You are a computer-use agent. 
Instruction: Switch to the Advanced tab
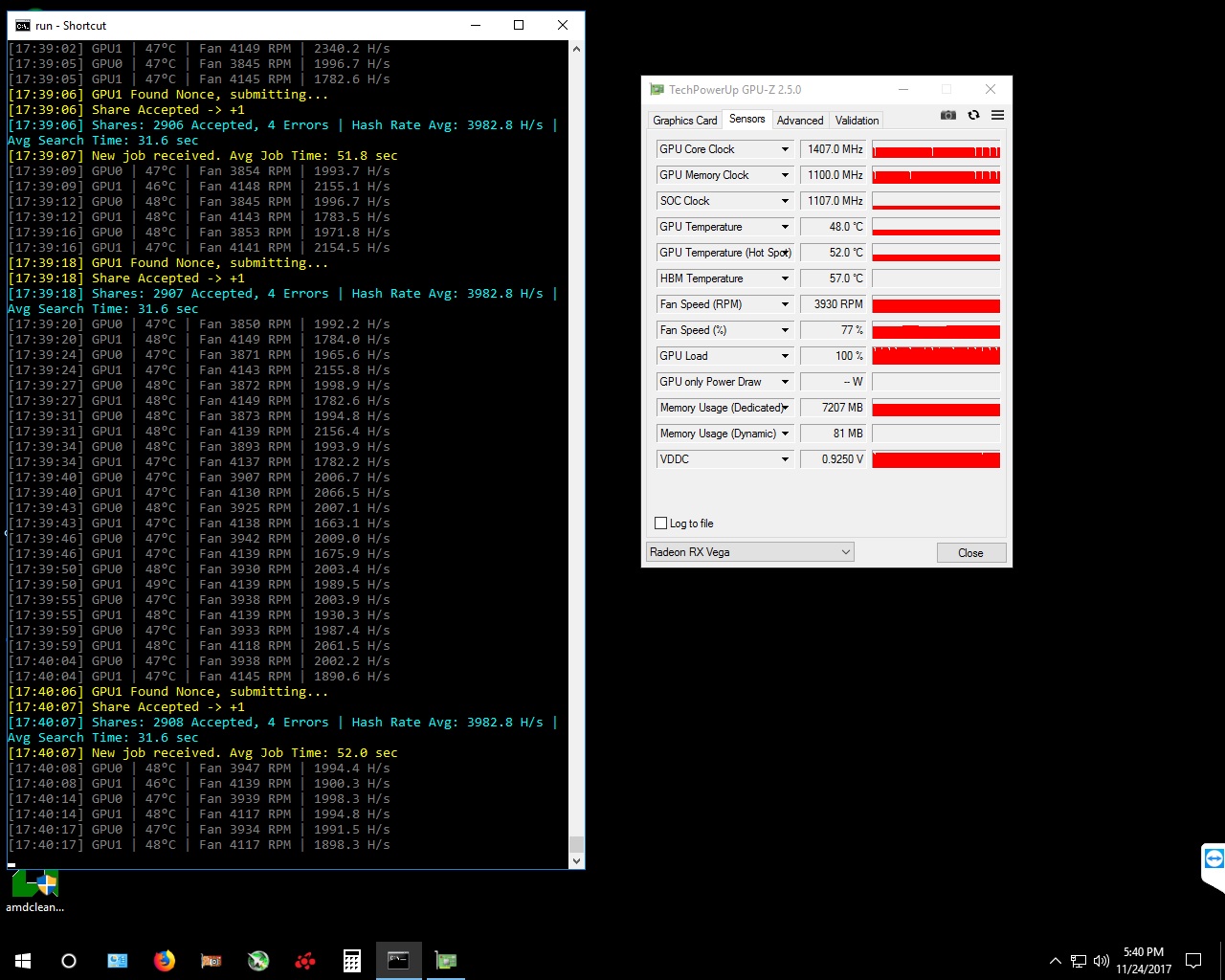[x=799, y=121]
